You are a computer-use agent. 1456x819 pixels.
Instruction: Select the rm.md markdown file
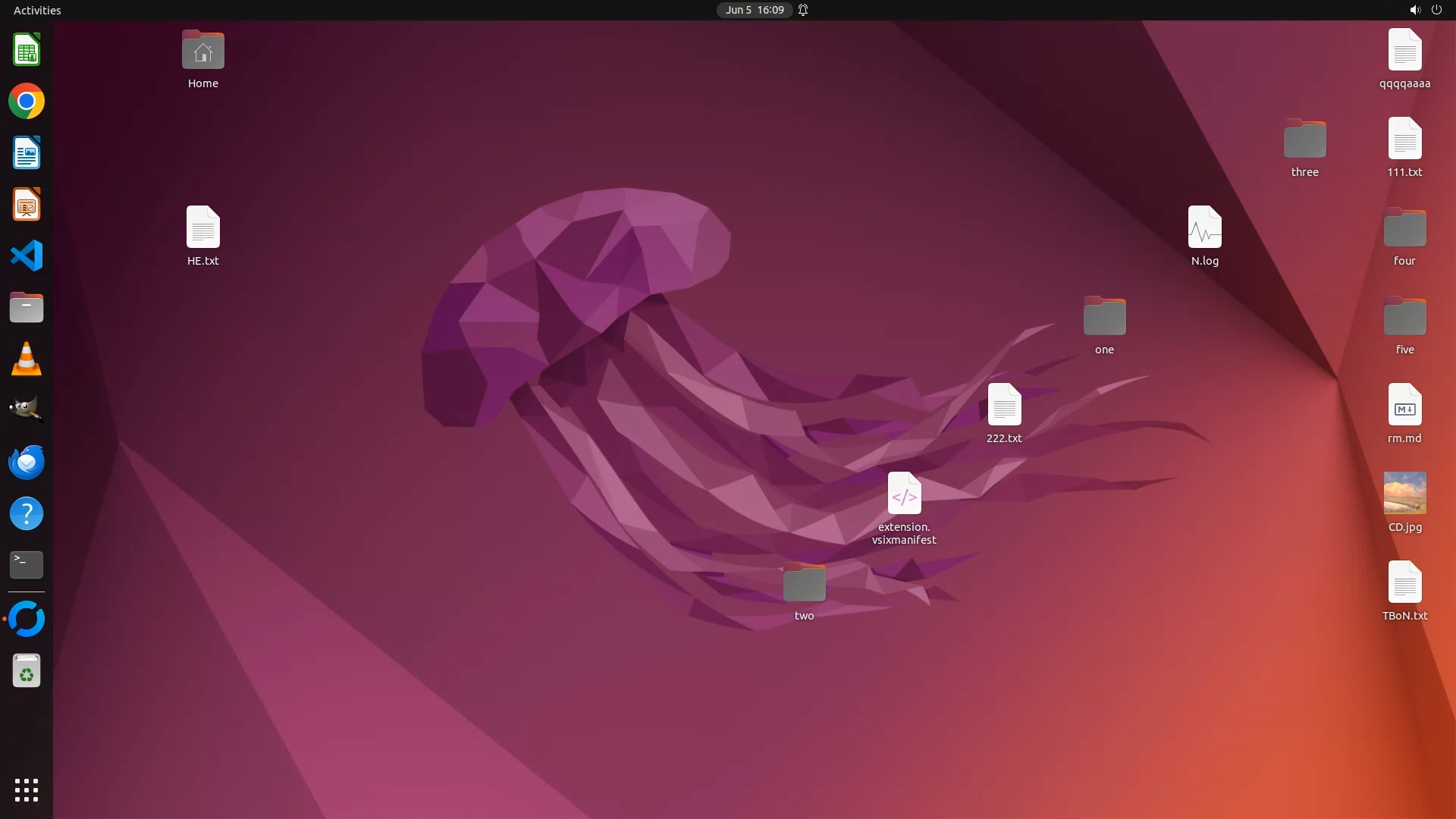[1404, 405]
